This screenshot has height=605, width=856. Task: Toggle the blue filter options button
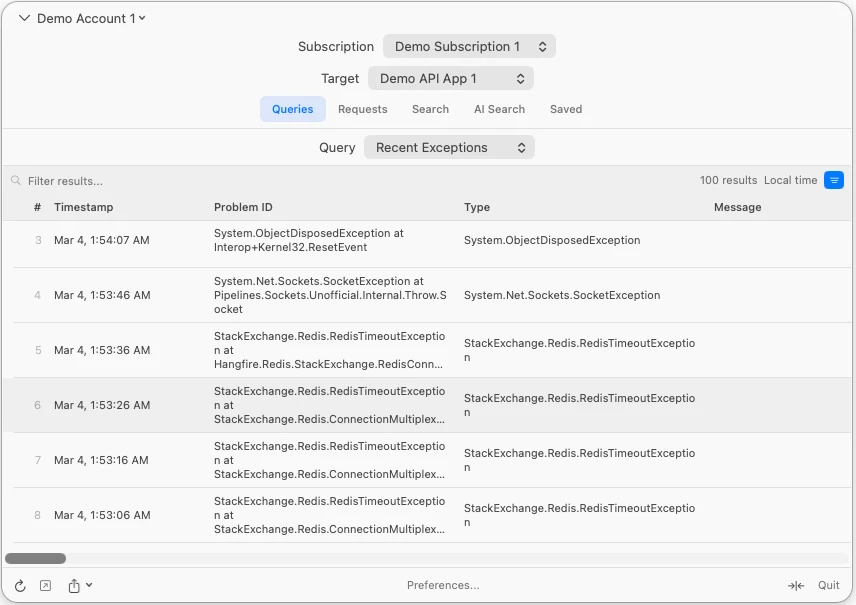click(833, 181)
